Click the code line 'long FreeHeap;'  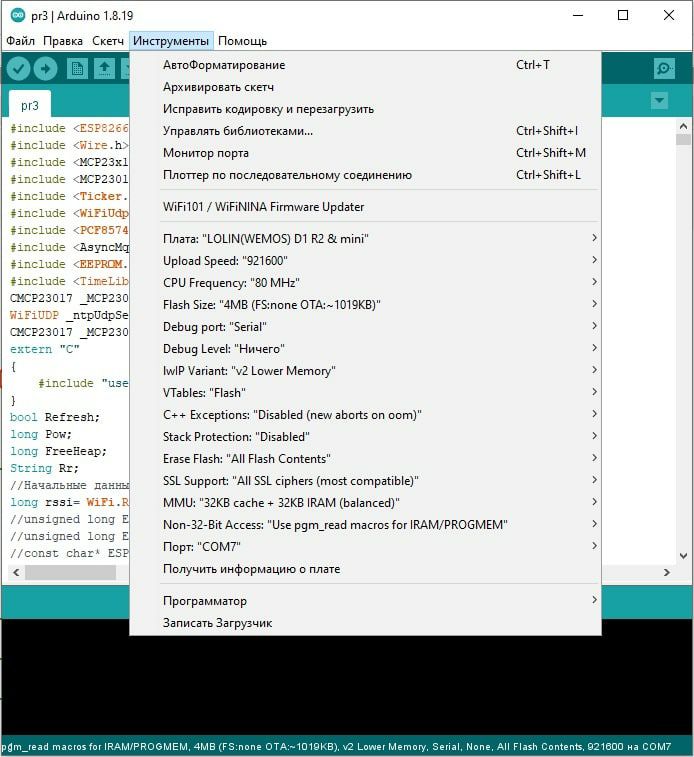tap(58, 451)
